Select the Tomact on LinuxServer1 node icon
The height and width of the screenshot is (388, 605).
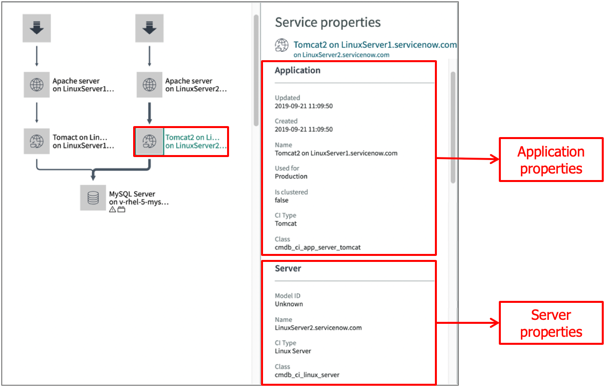tap(37, 141)
